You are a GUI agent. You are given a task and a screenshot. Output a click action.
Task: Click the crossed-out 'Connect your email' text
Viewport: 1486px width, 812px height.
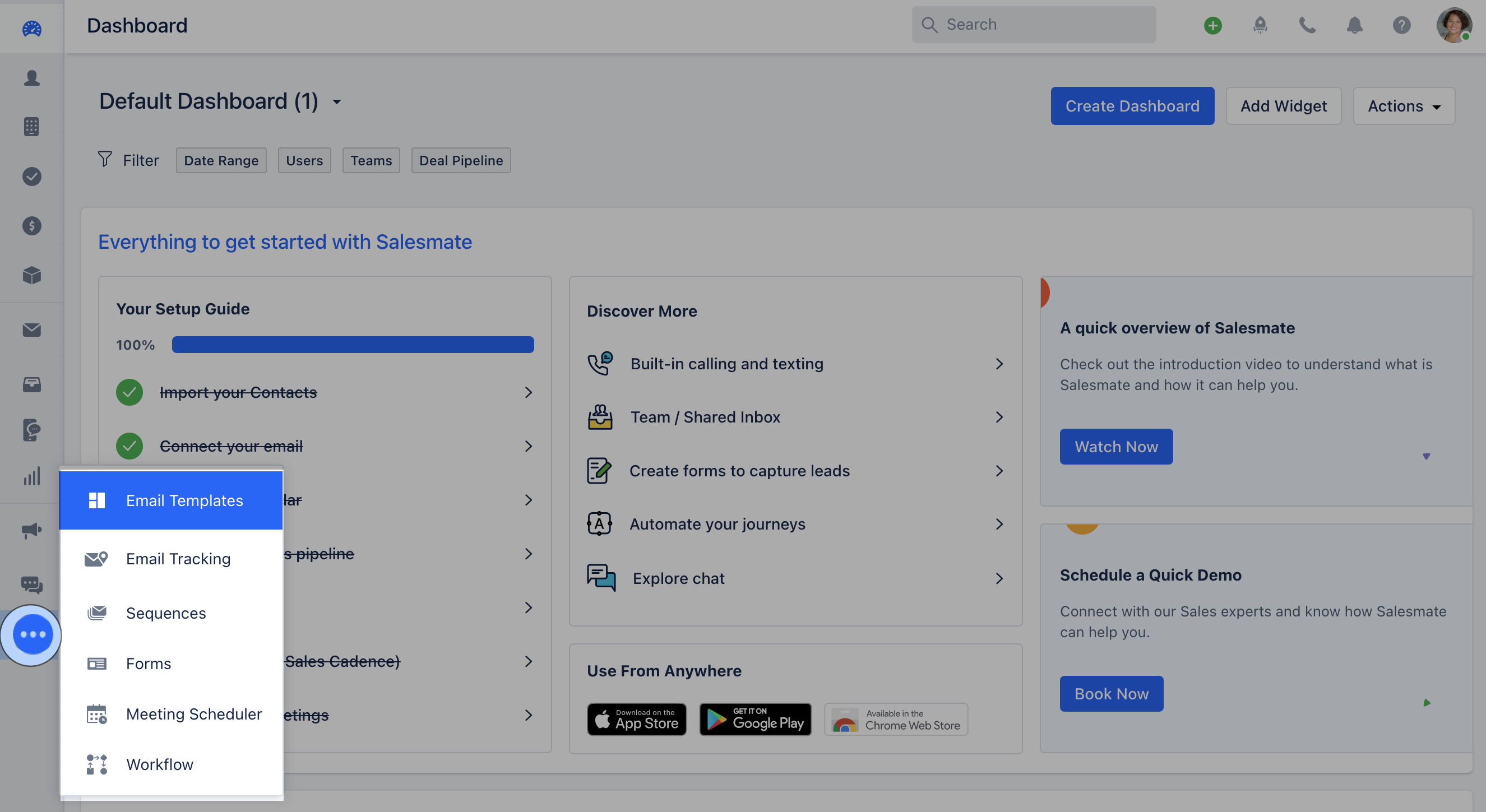pos(232,446)
